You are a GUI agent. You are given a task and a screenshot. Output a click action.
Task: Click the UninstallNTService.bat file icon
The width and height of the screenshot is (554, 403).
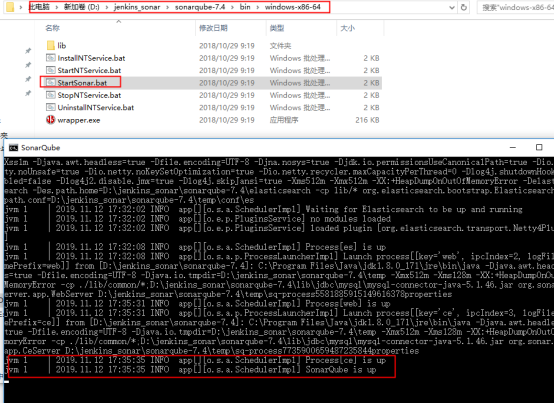pyautogui.click(x=51, y=107)
